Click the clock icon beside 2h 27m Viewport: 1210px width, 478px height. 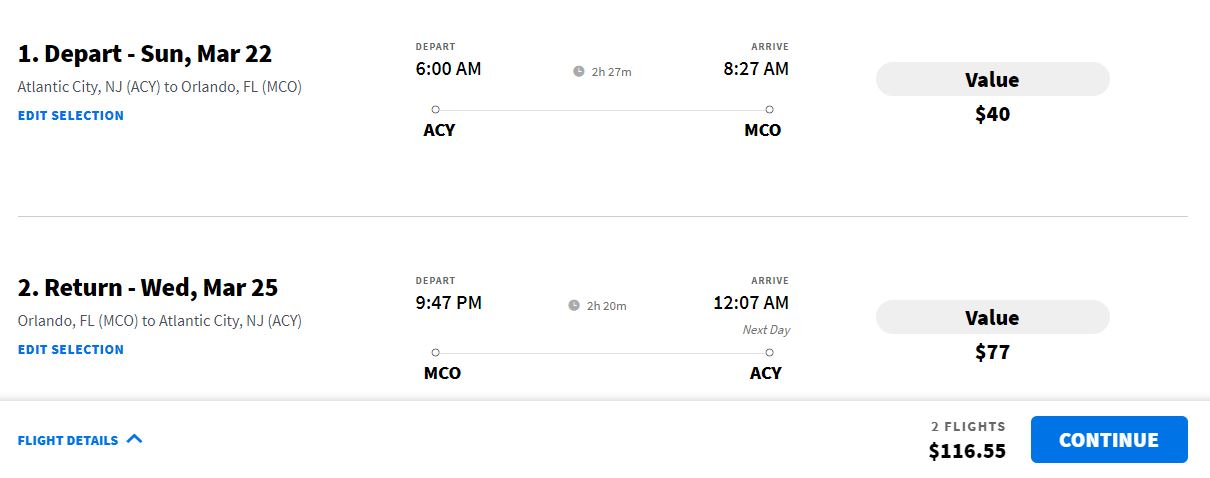(x=579, y=71)
